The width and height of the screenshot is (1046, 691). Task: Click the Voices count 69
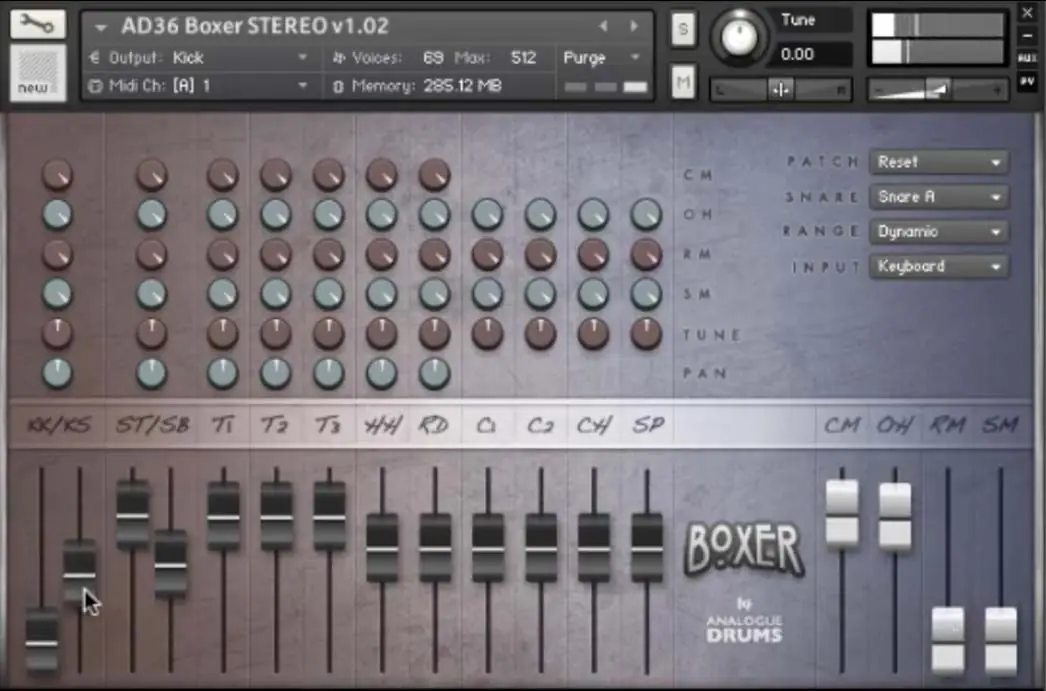(x=433, y=58)
